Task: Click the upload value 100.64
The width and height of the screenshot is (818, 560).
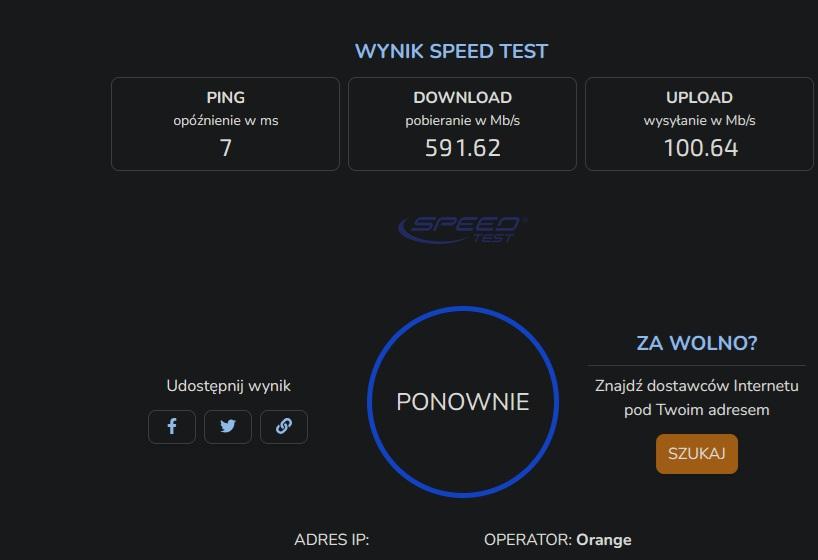Action: point(700,148)
